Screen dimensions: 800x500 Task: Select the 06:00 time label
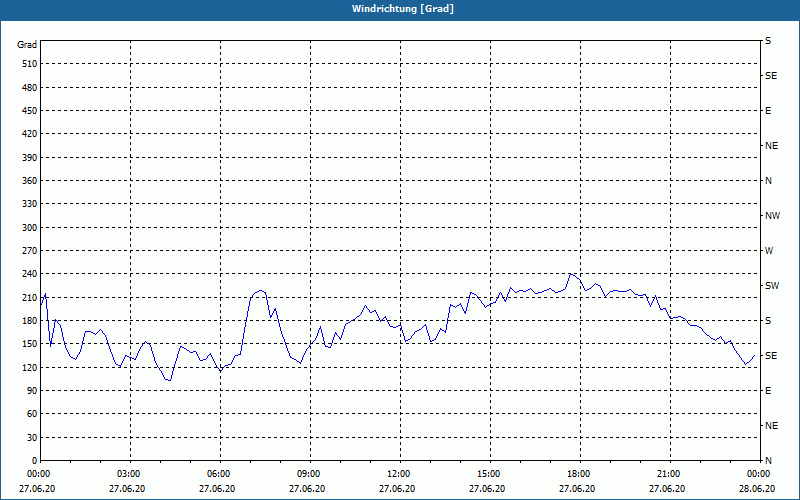[x=217, y=474]
